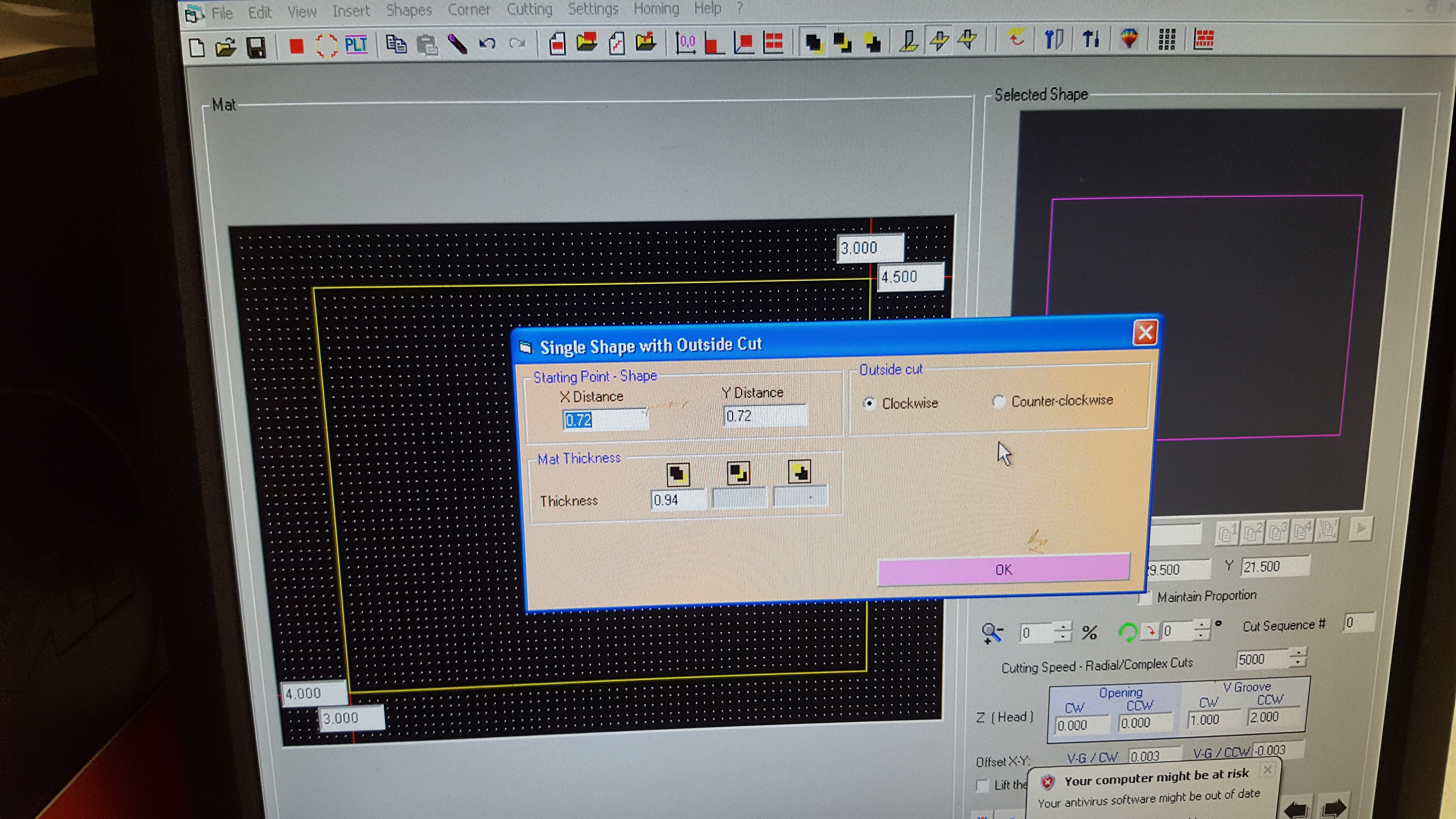Click the play arrow button under the Selected Shape preview
1456x819 pixels.
(x=1361, y=528)
